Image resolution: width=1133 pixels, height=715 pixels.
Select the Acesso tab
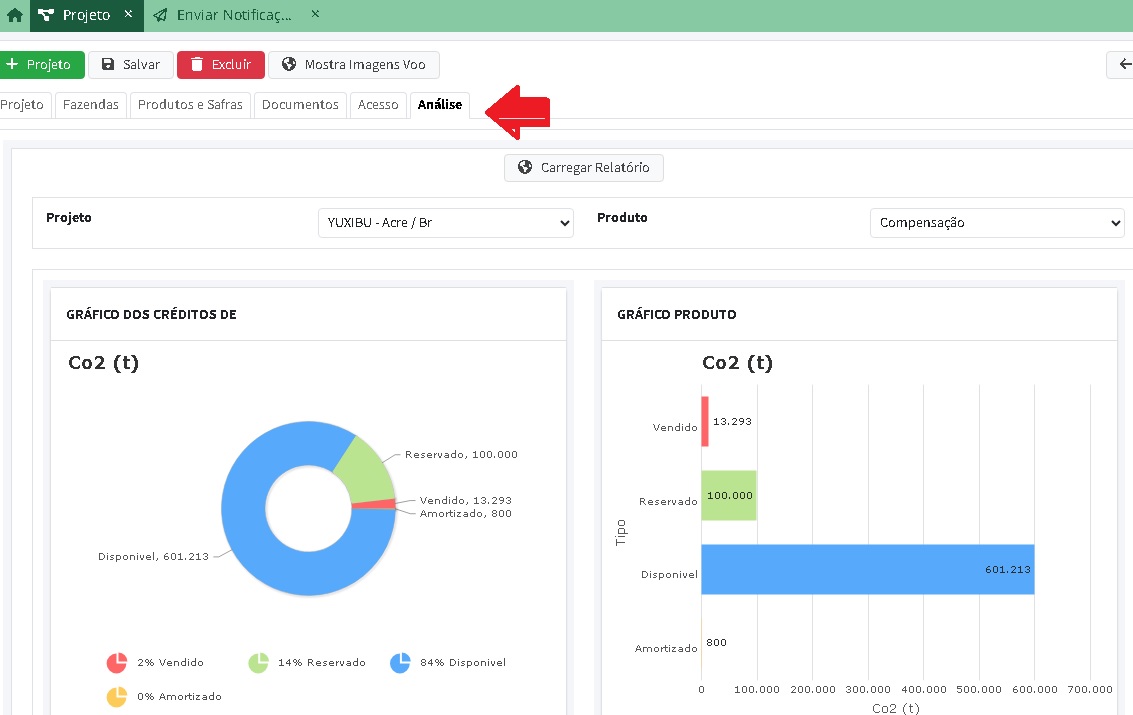(x=378, y=105)
